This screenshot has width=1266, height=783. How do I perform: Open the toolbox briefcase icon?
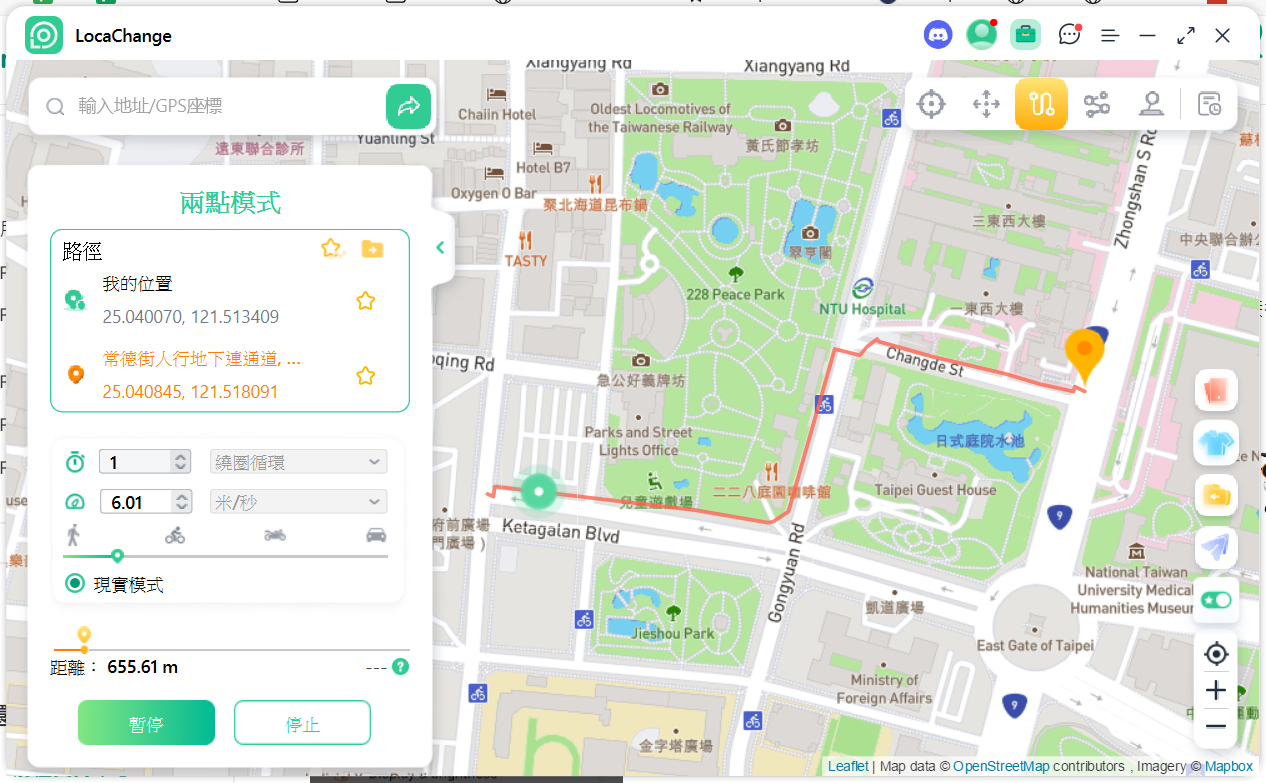[x=1025, y=35]
